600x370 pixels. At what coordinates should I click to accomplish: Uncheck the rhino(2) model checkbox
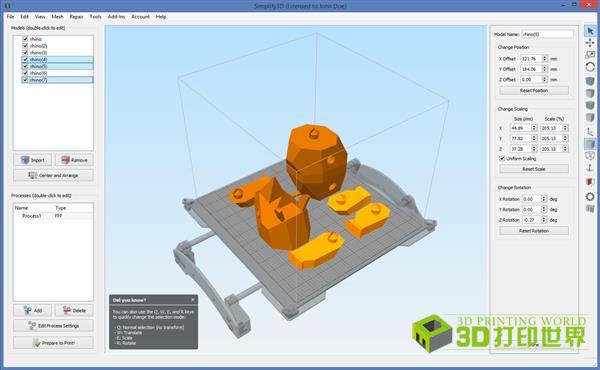point(25,46)
